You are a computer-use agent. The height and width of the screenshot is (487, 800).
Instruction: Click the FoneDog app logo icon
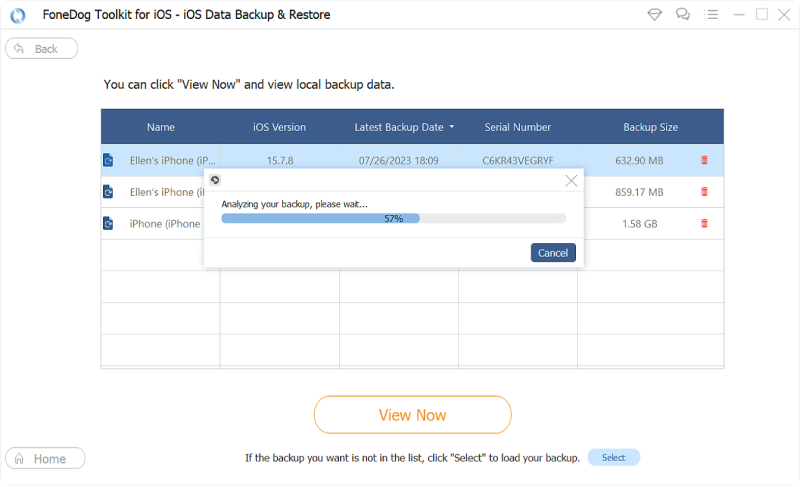18,15
